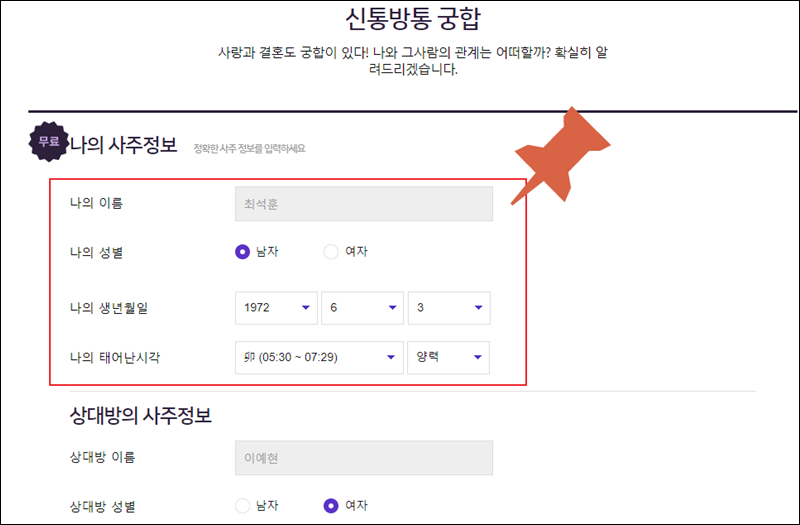
Task: Click the 무료 badge icon
Action: click(48, 141)
